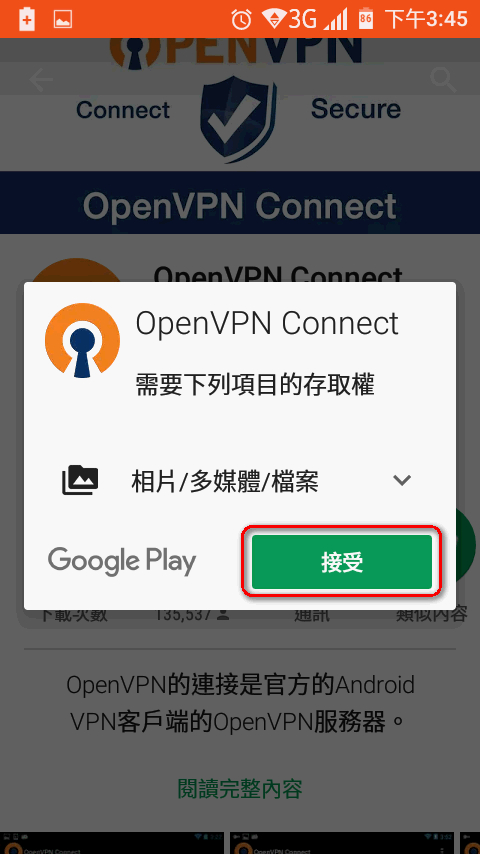Tap the 86 battery level indicator

[366, 19]
